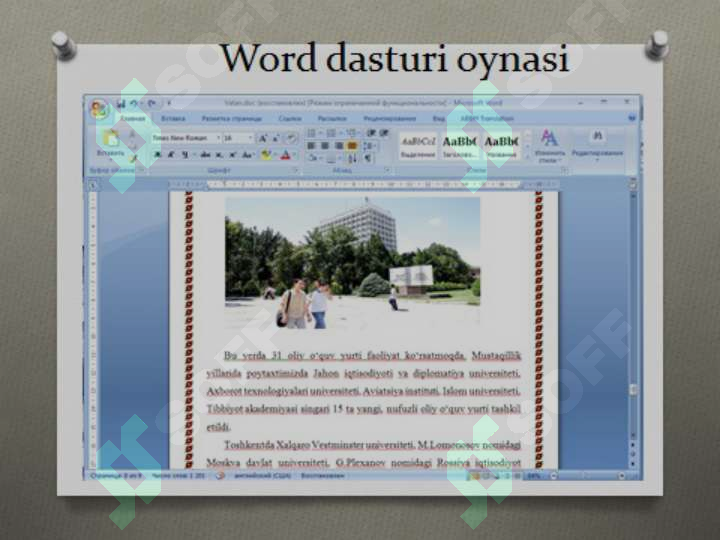Click the Sort A-Z icon

(x=352, y=158)
